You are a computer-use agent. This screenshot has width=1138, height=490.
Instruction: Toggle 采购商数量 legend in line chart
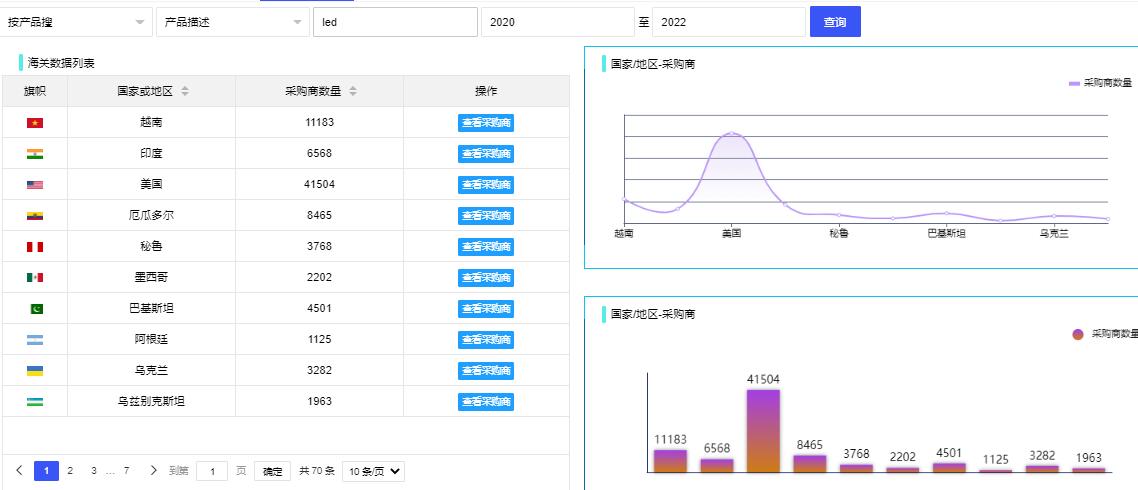tap(1100, 83)
